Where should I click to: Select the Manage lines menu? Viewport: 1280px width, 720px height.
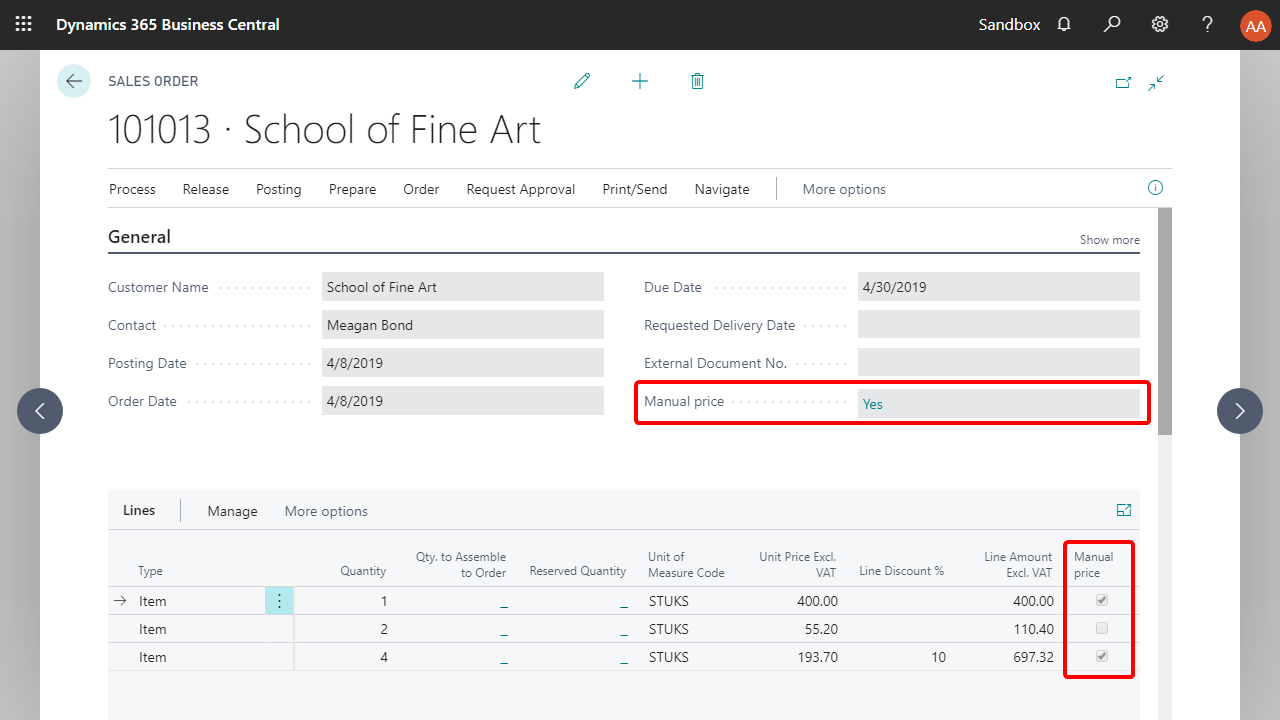[232, 511]
